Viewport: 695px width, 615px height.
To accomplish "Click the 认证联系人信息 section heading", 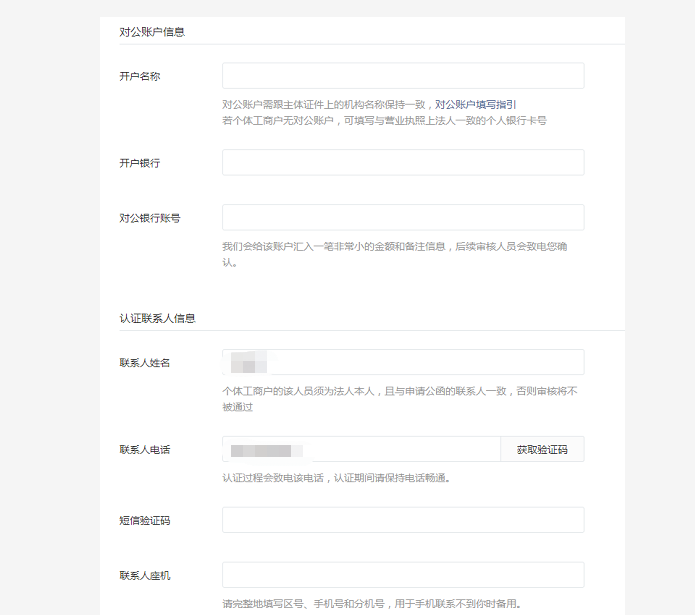I will coord(157,318).
